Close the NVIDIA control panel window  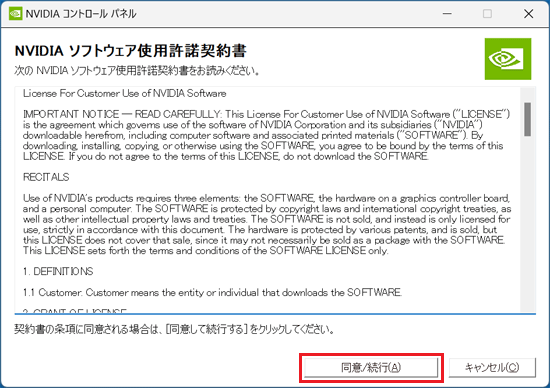pyautogui.click(x=528, y=14)
